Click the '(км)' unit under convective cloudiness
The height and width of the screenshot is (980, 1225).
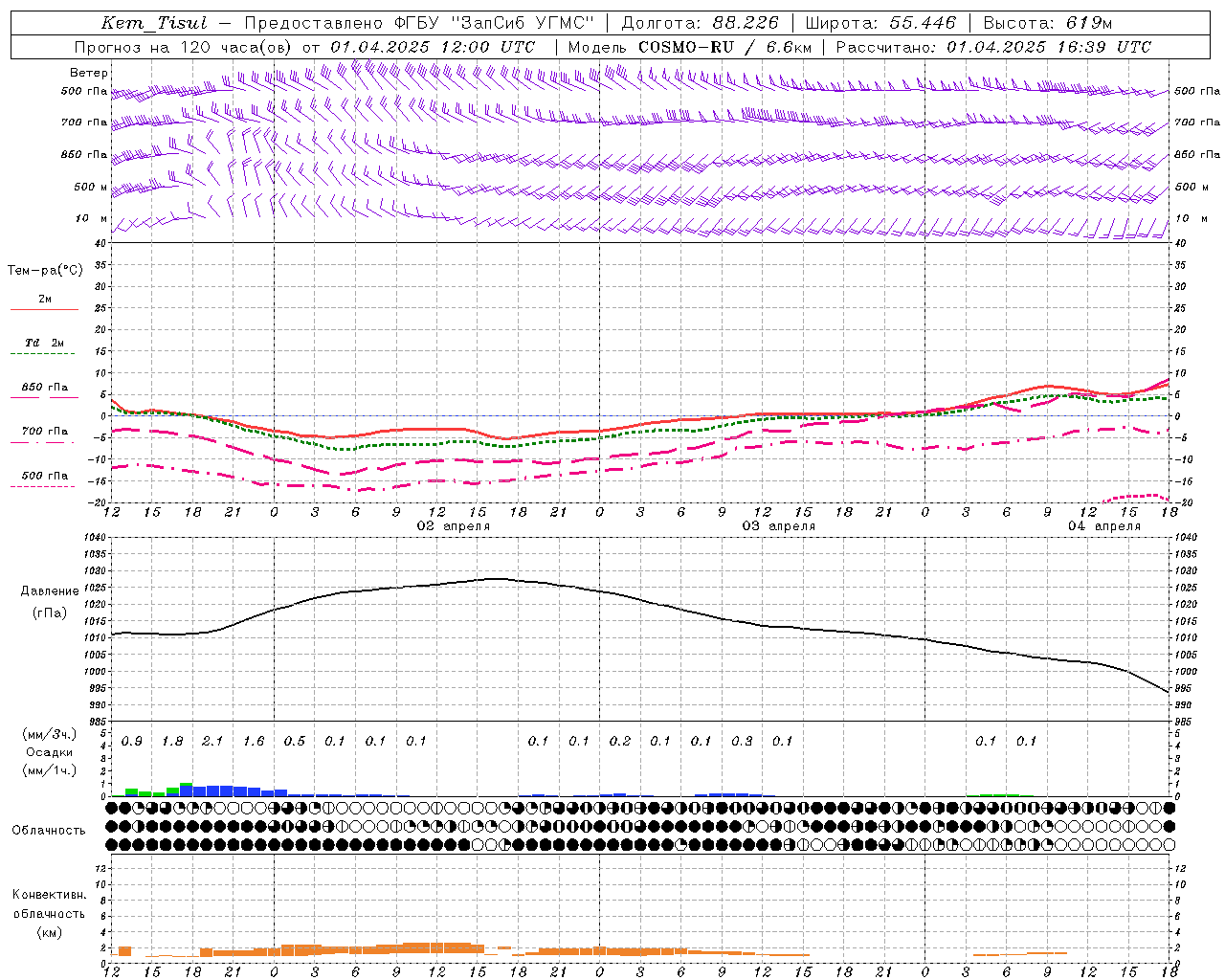(x=50, y=932)
